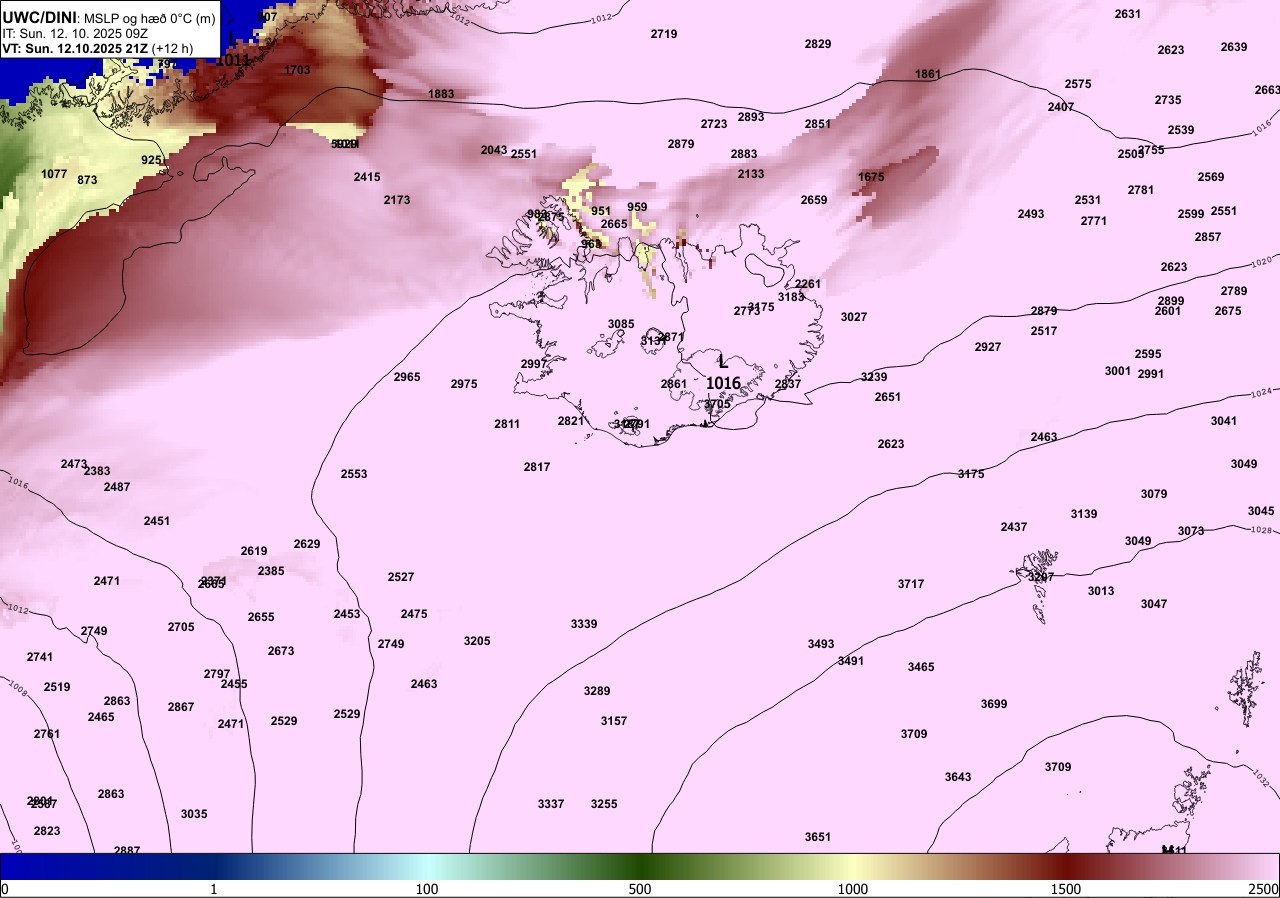Click the value 3001
The image size is (1280, 898).
[x=1118, y=371]
